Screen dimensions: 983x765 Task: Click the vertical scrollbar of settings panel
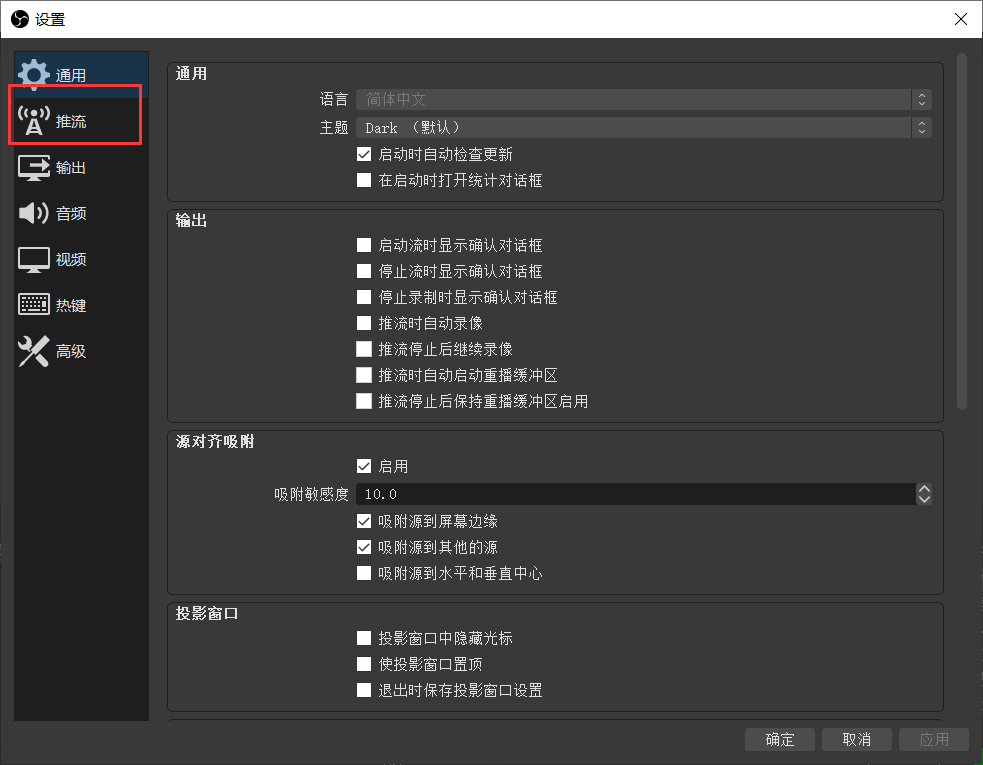point(962,230)
